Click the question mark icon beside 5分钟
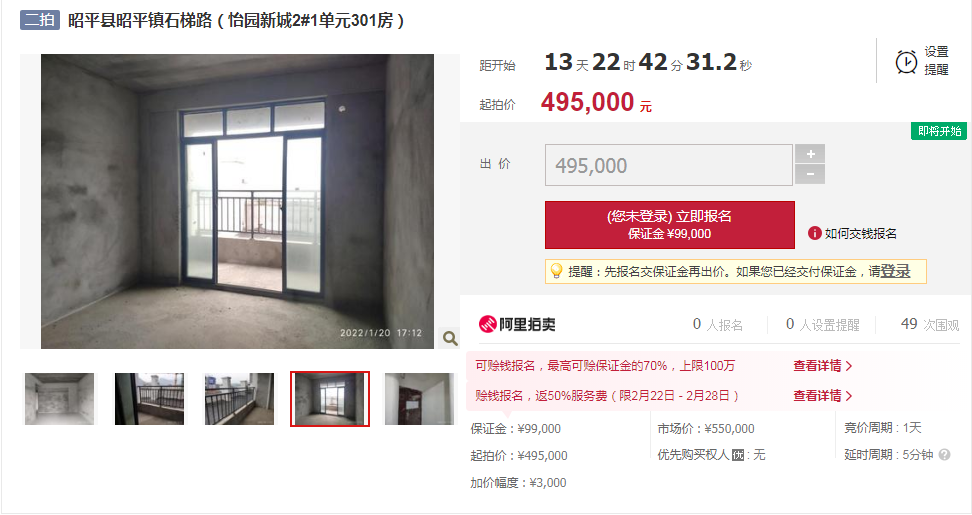Viewport: 972px width, 515px height. click(x=944, y=455)
